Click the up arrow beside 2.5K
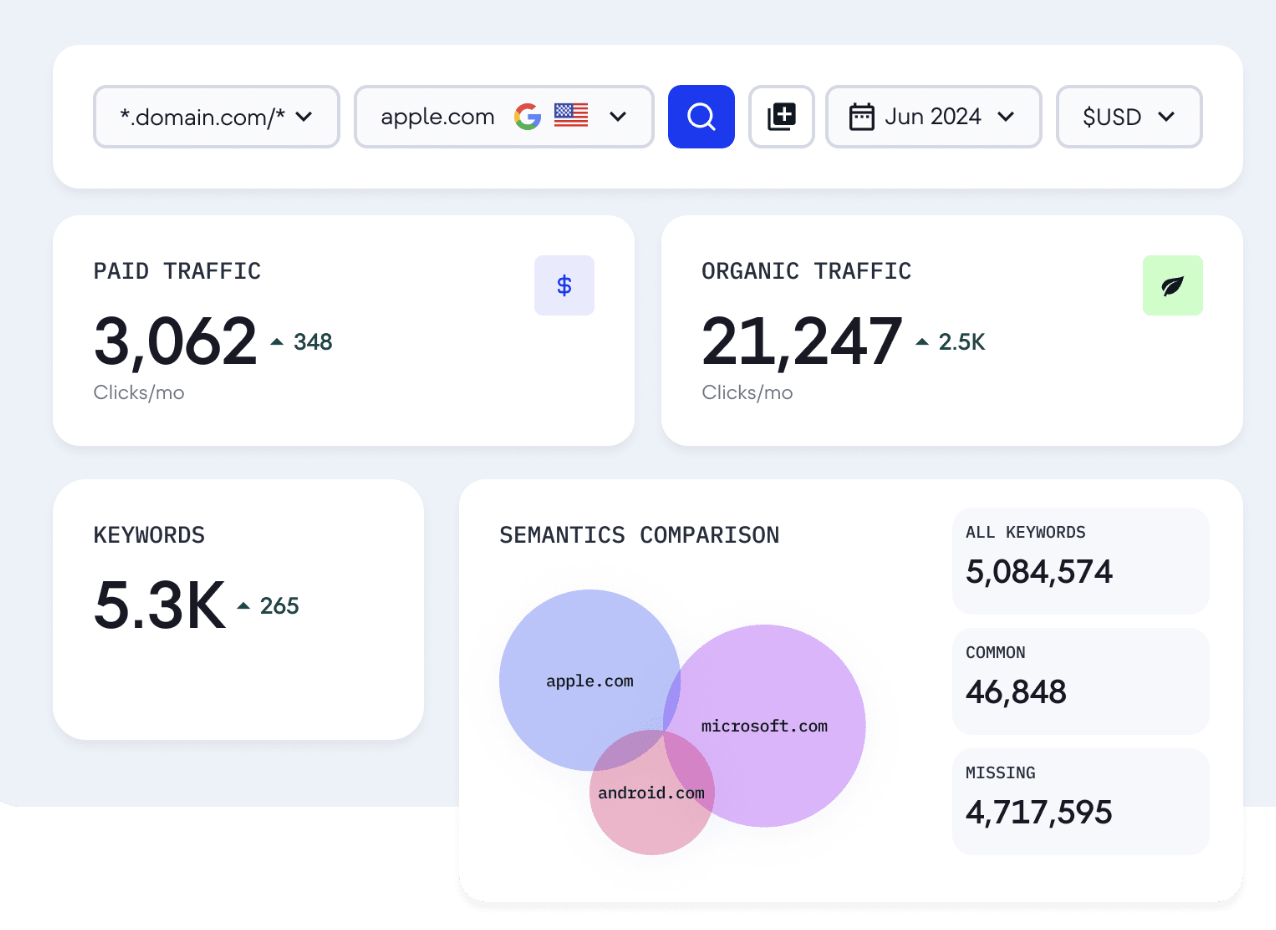 [922, 342]
